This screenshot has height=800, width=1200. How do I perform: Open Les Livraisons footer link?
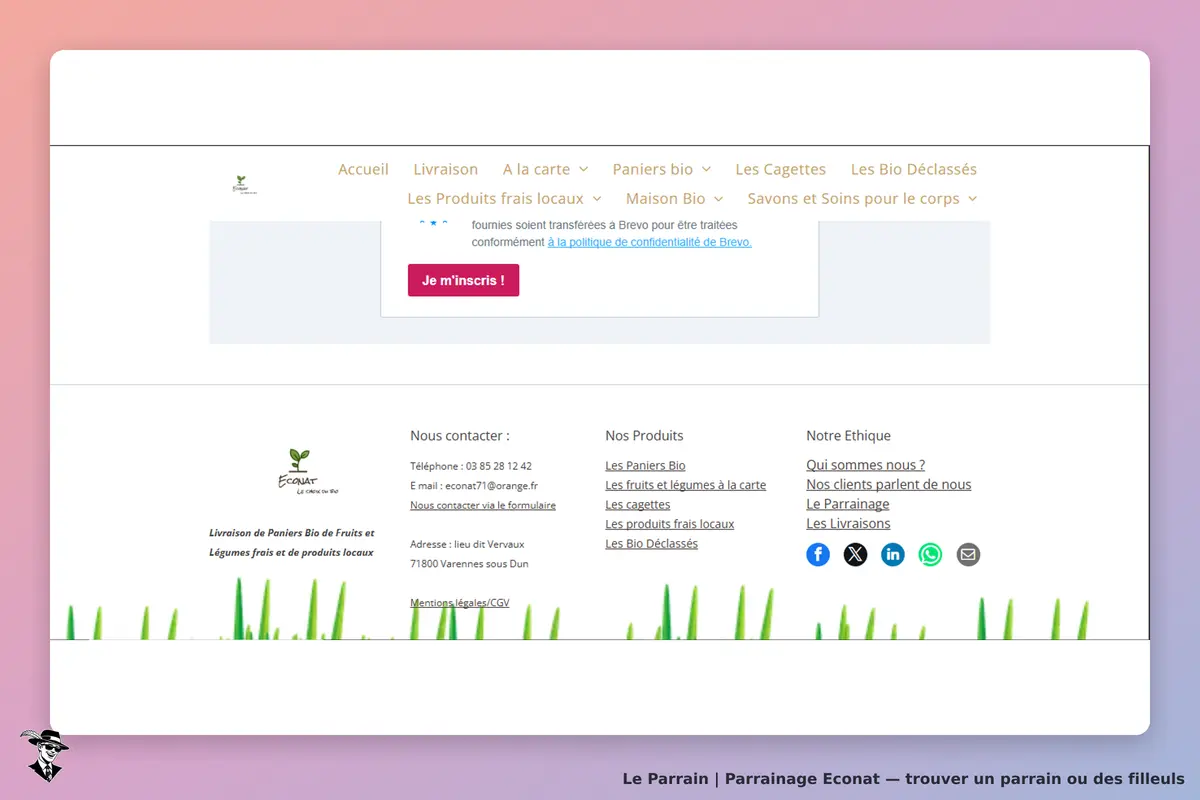click(848, 523)
